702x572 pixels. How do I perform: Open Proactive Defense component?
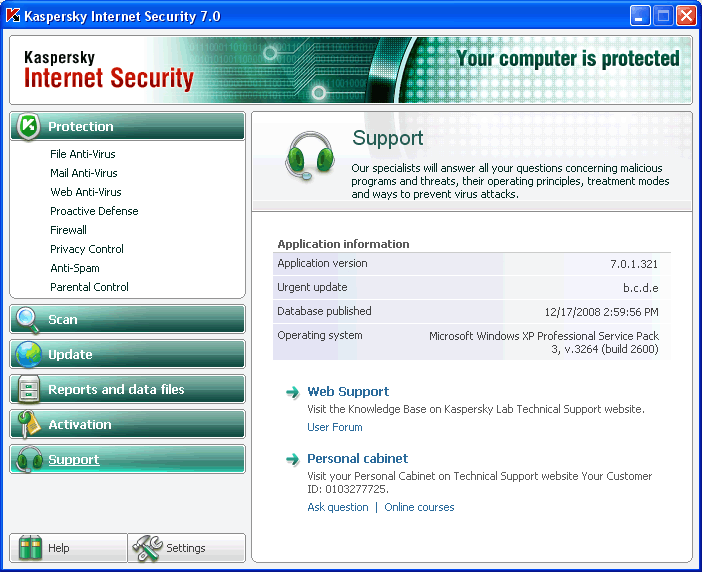94,211
